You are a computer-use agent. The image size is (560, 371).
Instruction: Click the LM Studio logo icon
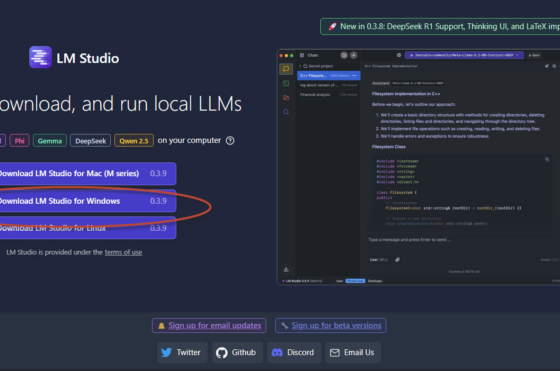[40, 57]
